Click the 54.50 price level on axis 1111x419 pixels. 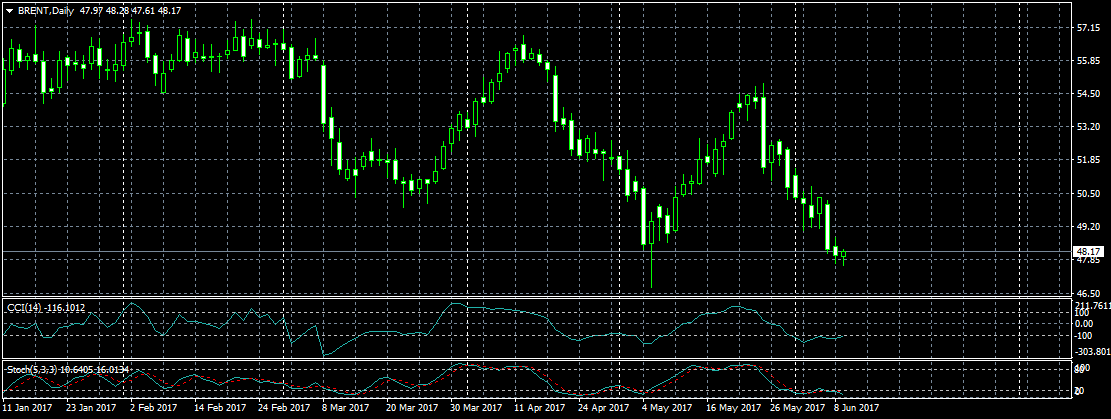click(x=1087, y=94)
